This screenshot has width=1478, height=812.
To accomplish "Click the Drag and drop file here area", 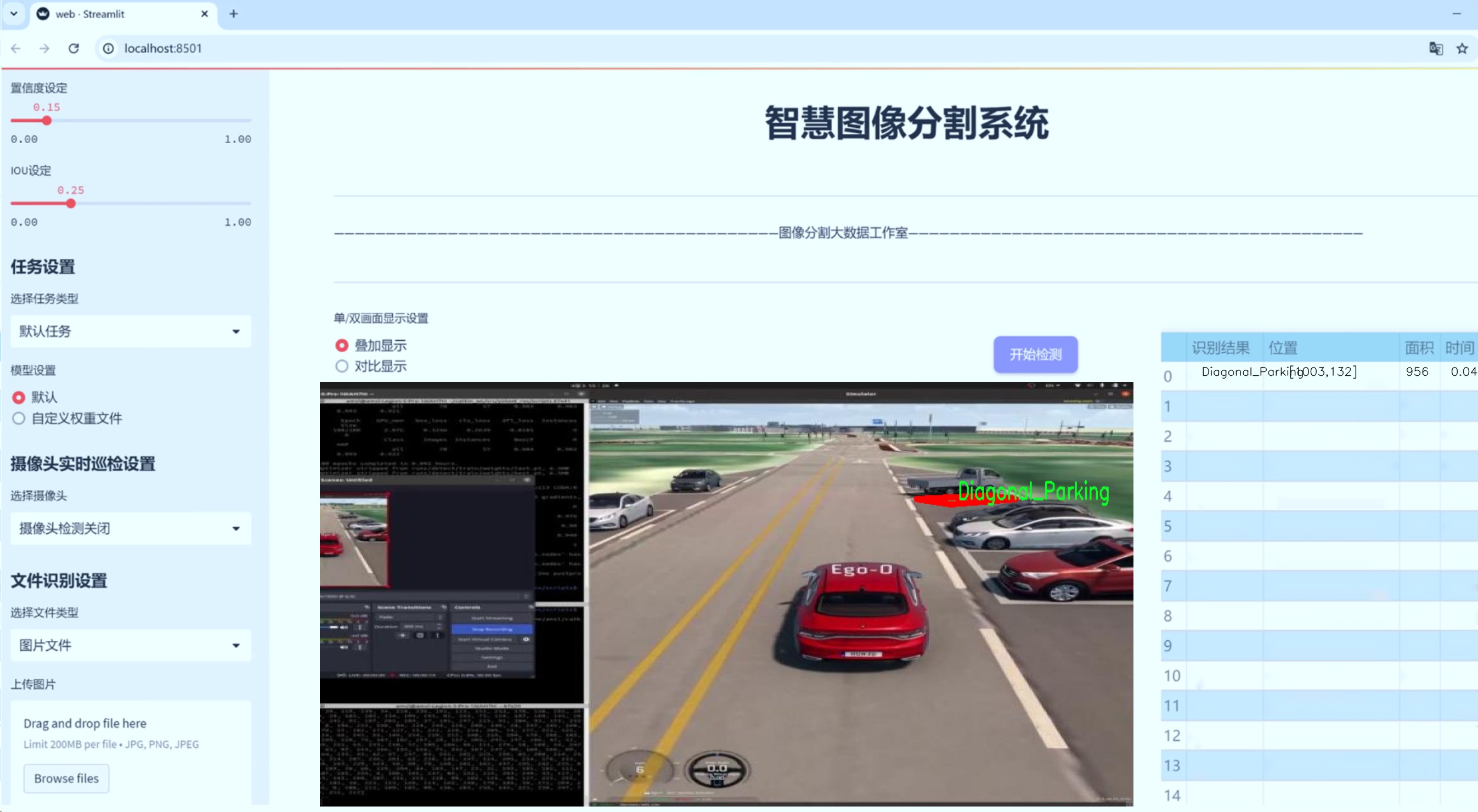I will (131, 752).
